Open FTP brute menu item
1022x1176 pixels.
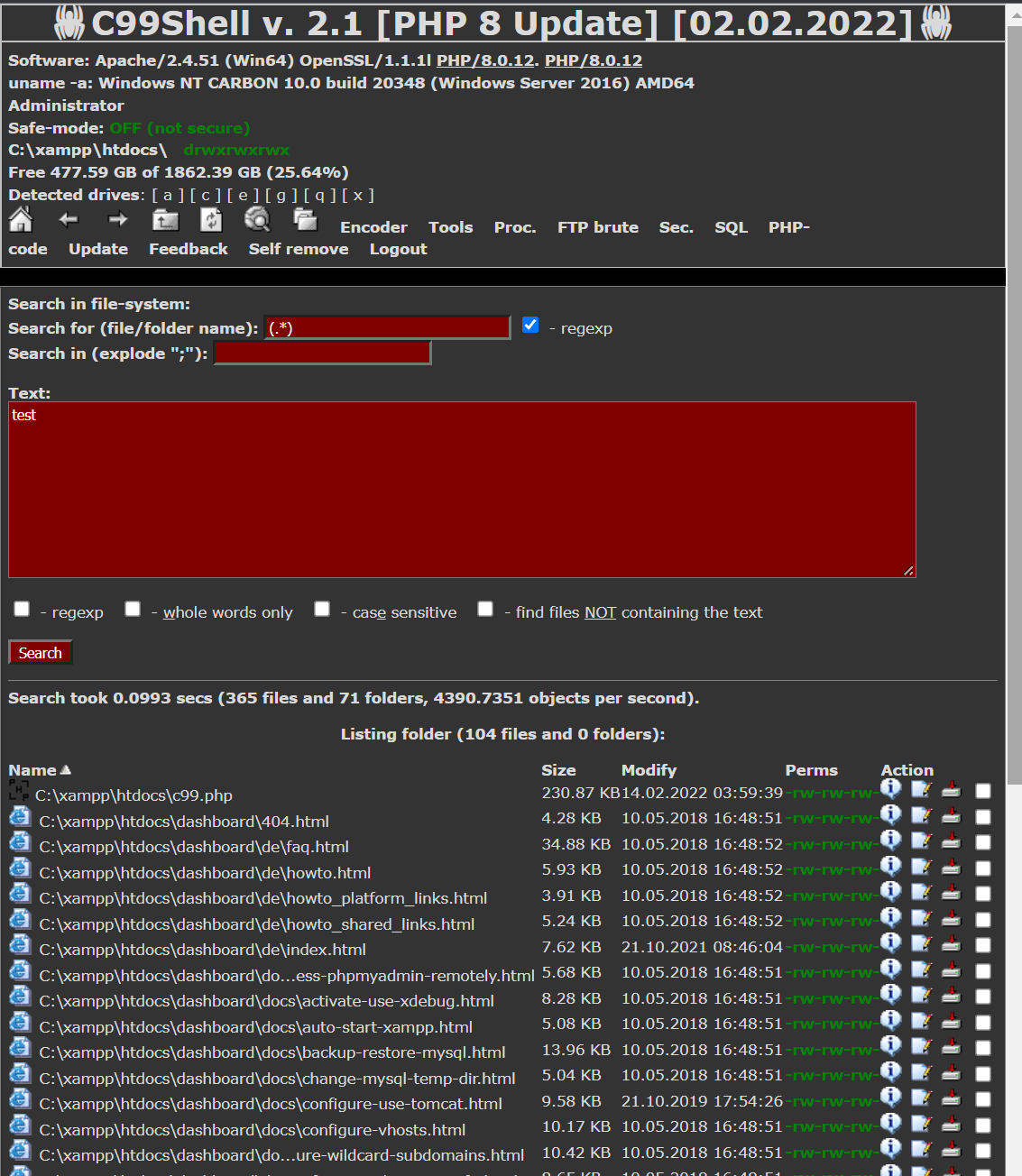tap(598, 227)
